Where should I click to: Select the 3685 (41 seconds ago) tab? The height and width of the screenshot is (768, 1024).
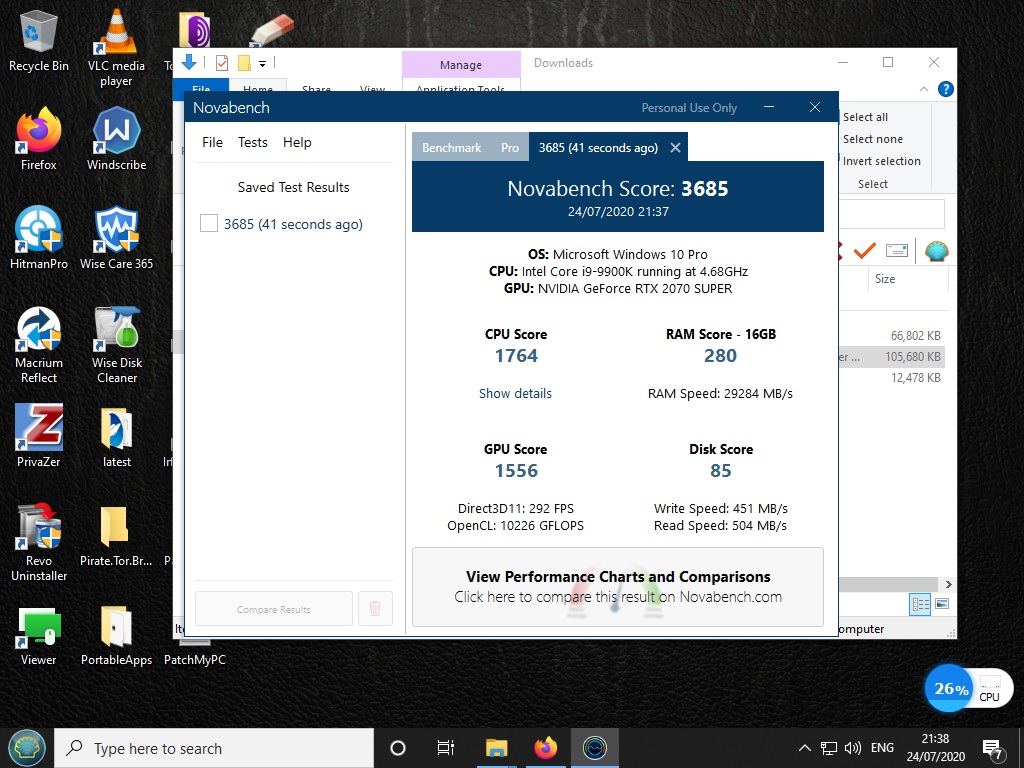click(x=598, y=148)
